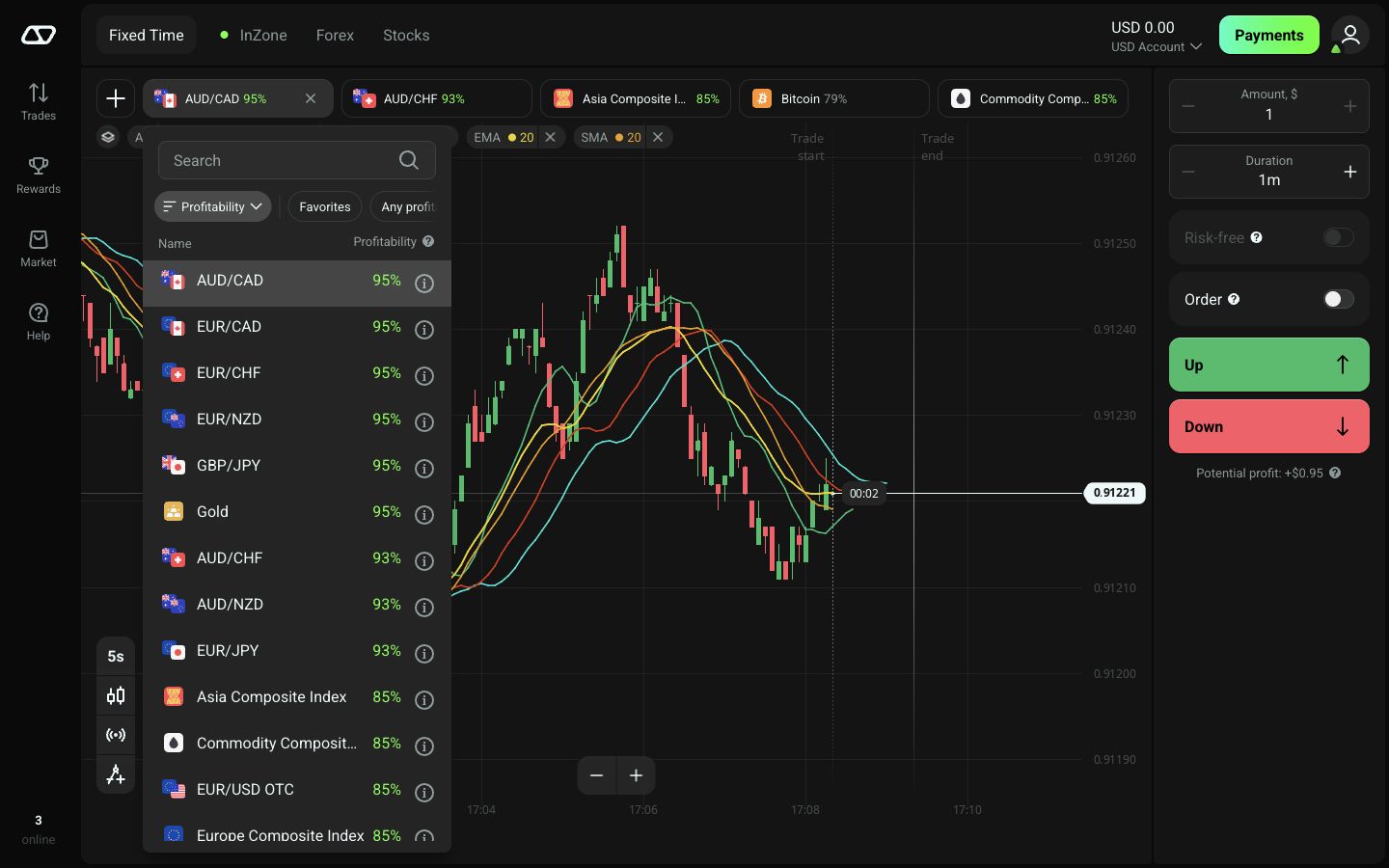Enable the Risk-free switch
Image resolution: width=1389 pixels, height=868 pixels.
[1338, 237]
